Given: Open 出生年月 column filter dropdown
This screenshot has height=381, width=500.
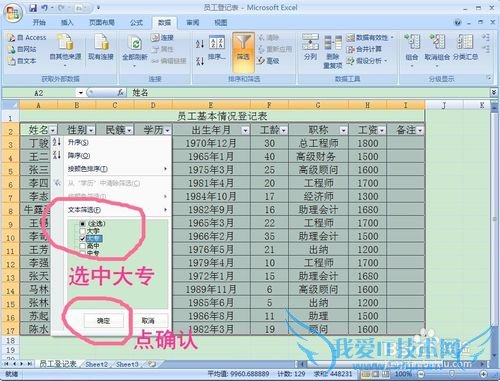Looking at the screenshot, I should click(x=245, y=130).
